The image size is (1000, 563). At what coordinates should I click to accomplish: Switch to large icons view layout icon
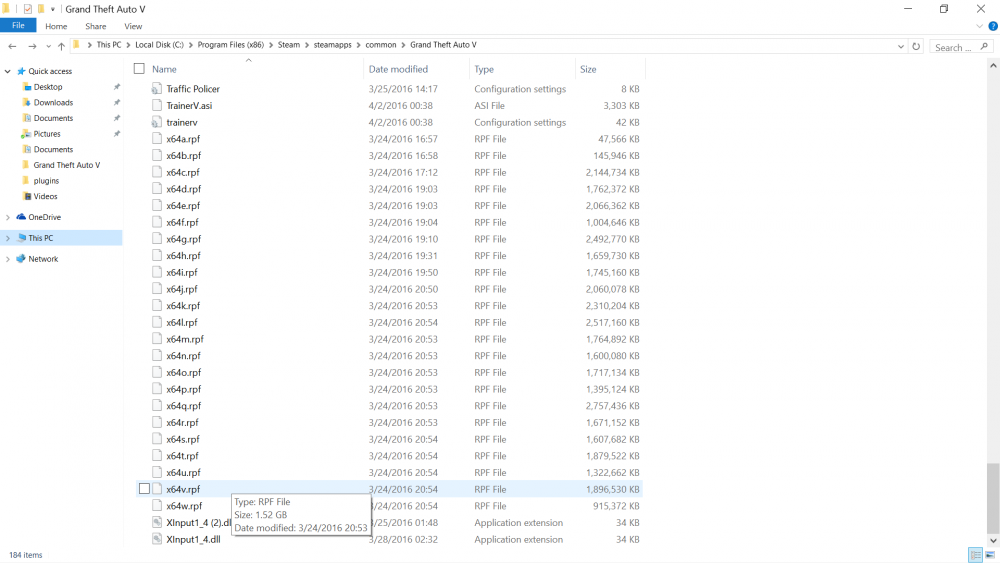[990, 555]
